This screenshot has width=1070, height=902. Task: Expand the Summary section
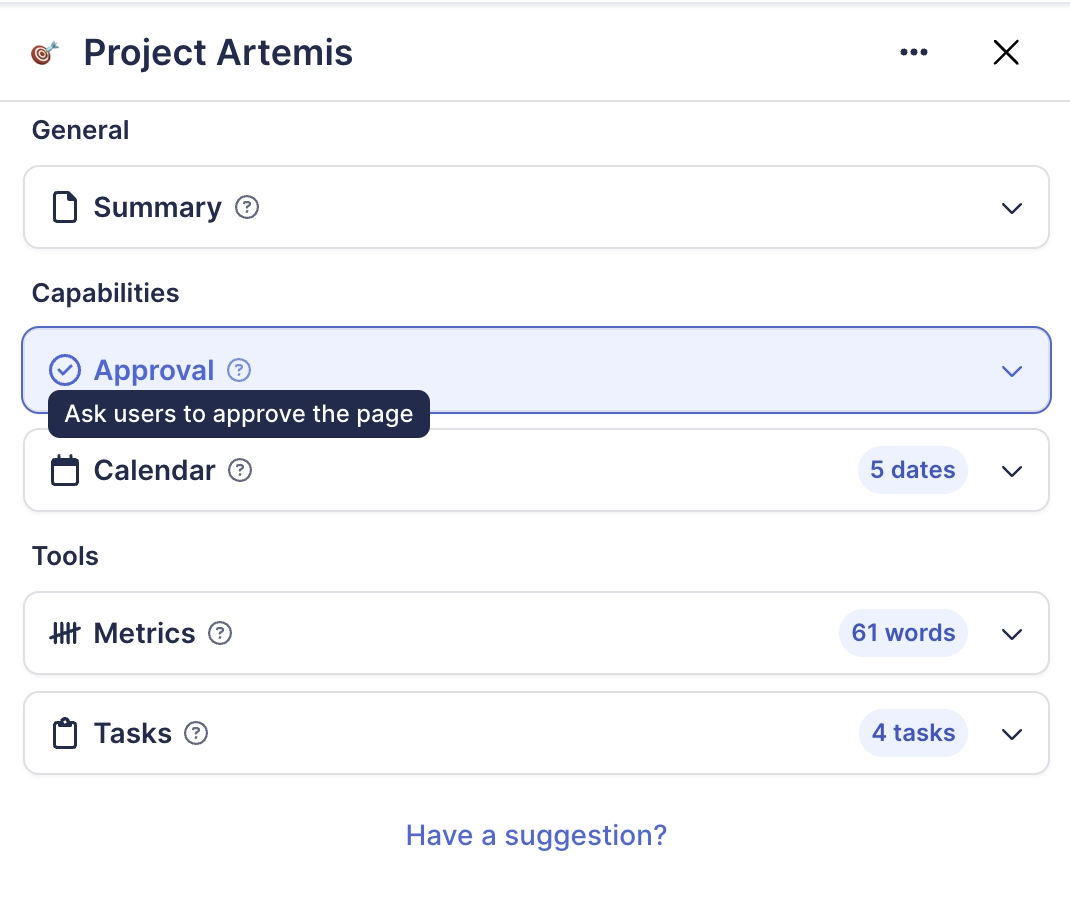tap(1012, 208)
